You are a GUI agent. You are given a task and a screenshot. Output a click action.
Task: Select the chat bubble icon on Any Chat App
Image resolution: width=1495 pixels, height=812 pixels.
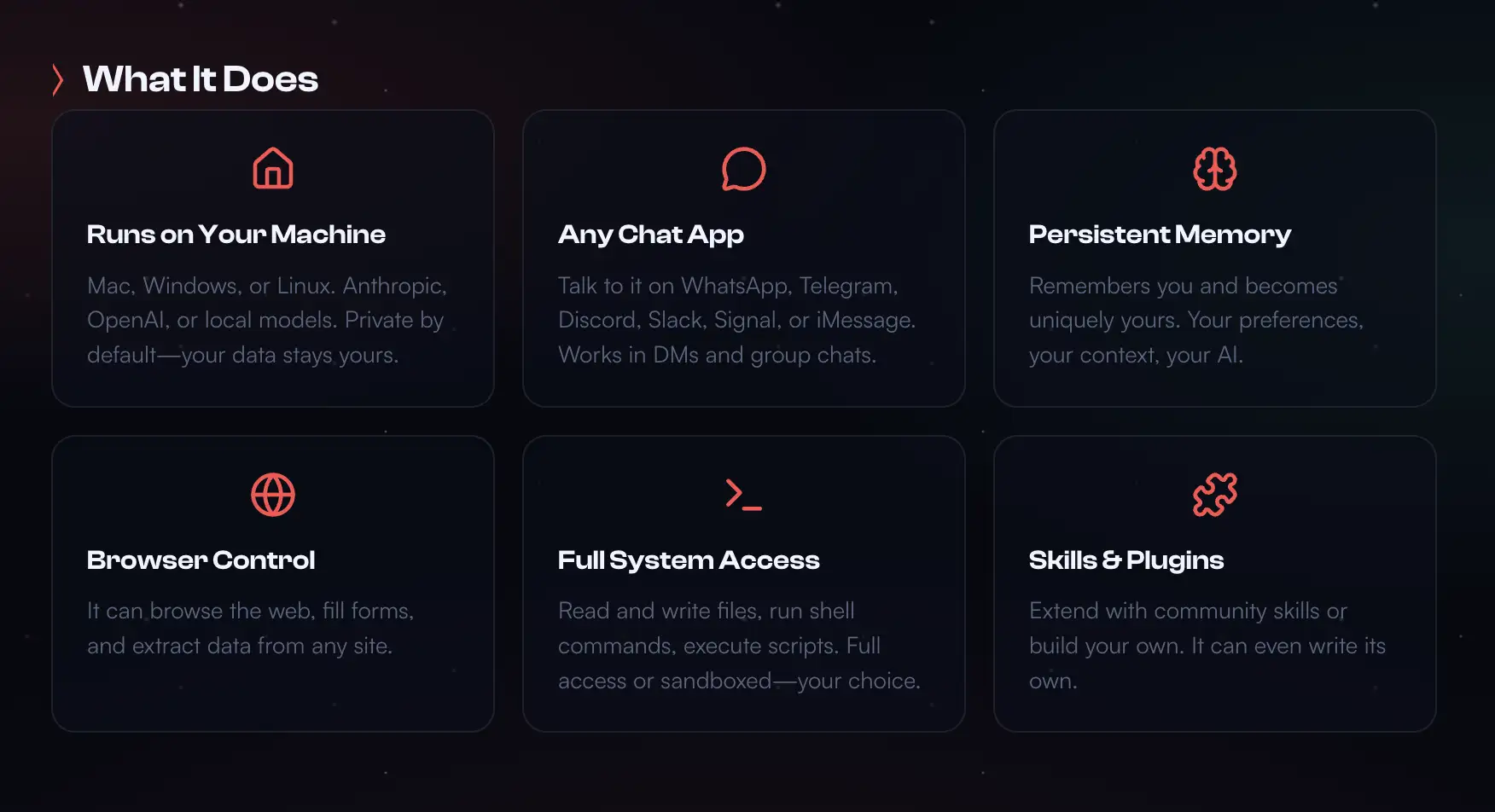click(744, 168)
